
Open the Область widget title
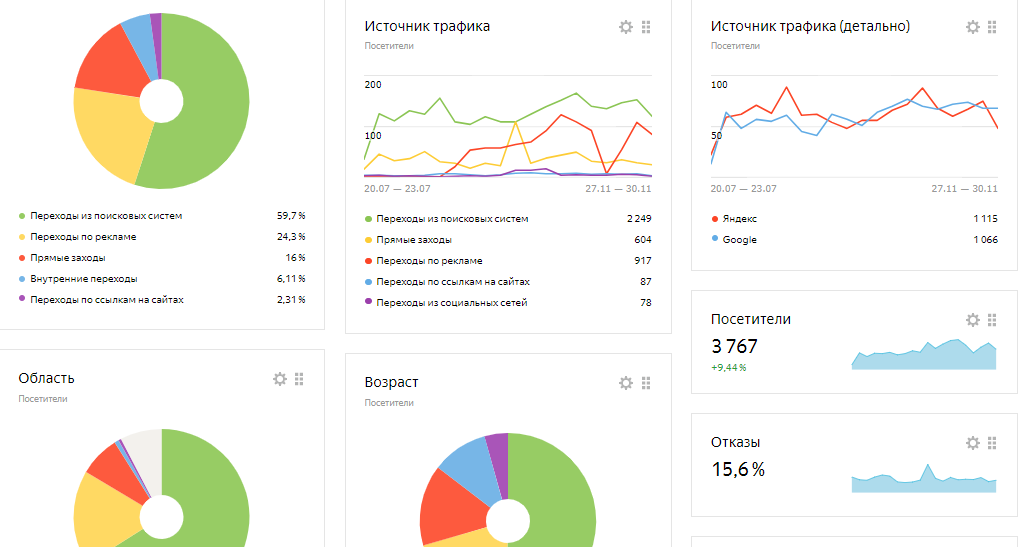tap(46, 379)
